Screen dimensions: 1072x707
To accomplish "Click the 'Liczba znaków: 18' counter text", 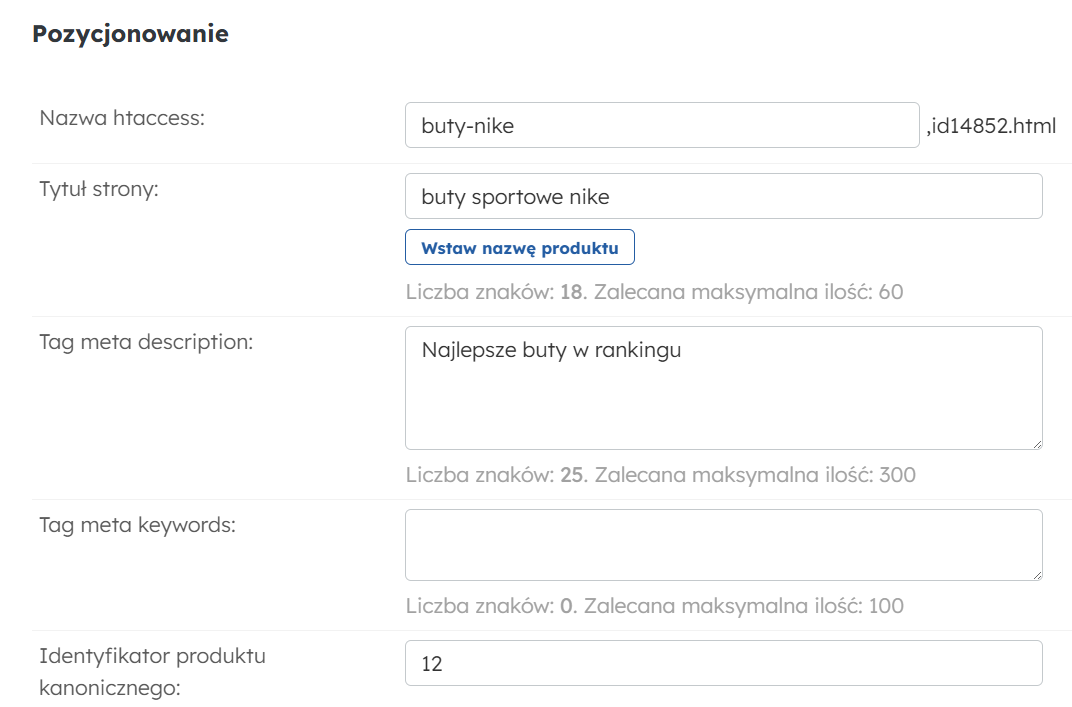I will (494, 293).
